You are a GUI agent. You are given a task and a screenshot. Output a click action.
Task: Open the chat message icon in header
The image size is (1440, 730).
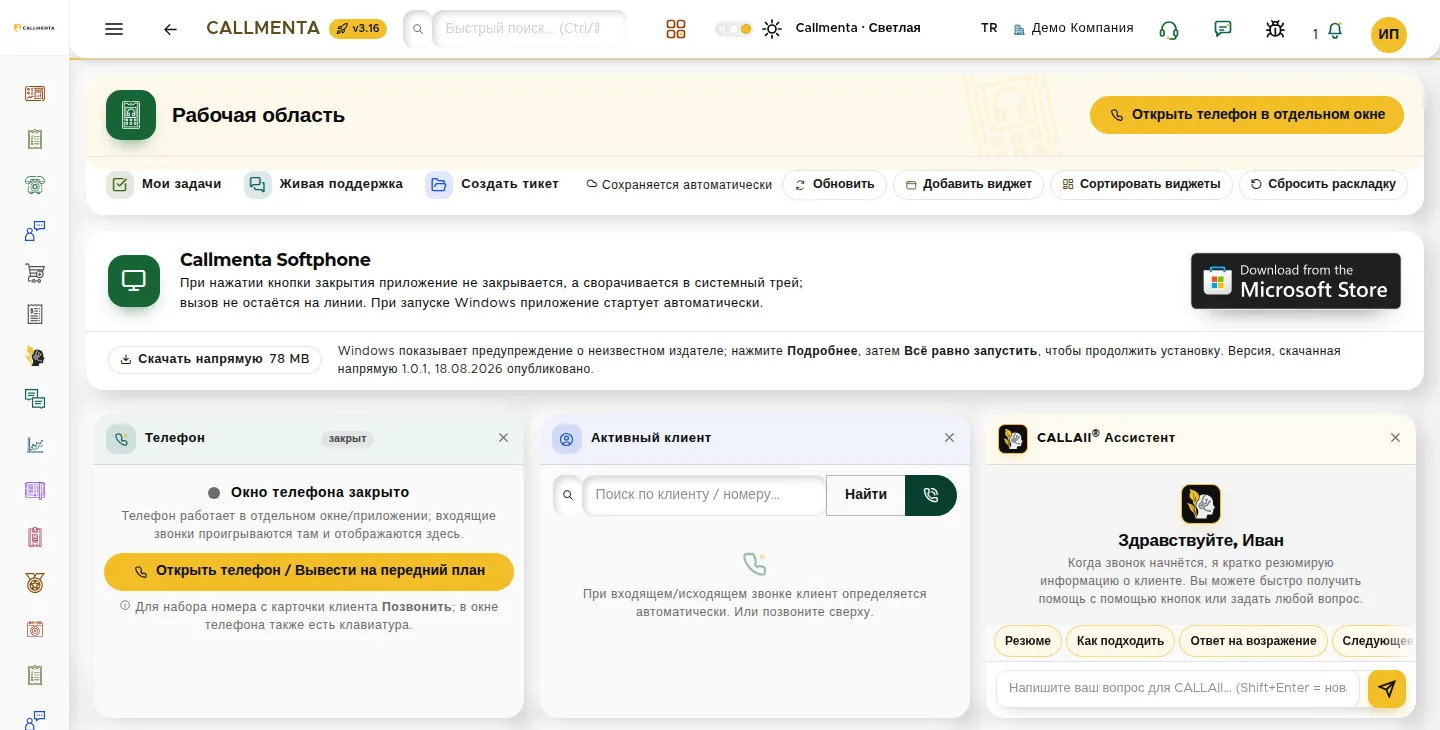click(1222, 29)
